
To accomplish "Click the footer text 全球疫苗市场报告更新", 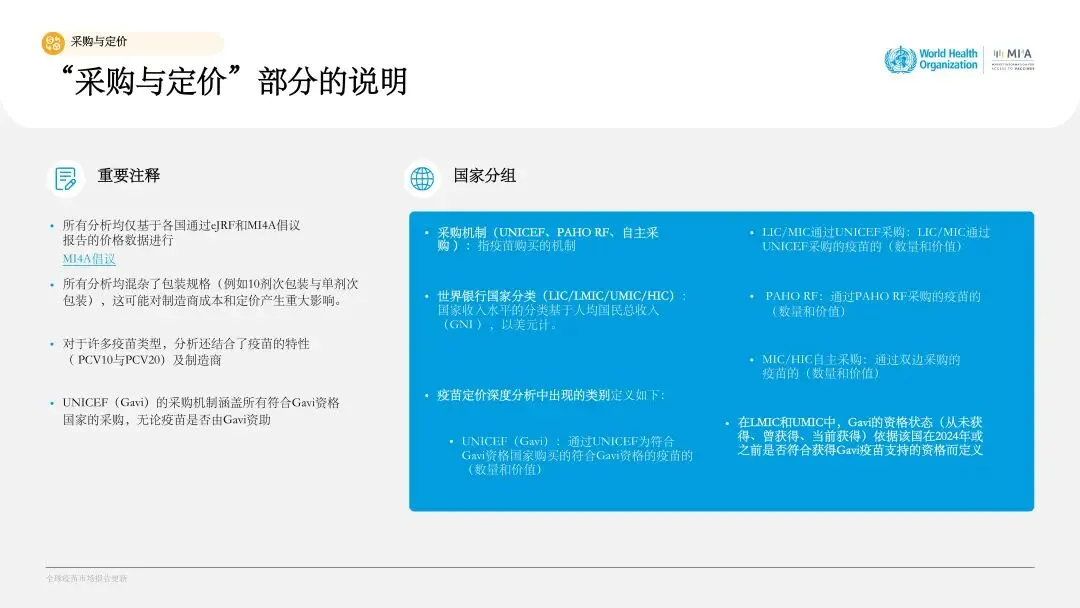I will (x=87, y=578).
